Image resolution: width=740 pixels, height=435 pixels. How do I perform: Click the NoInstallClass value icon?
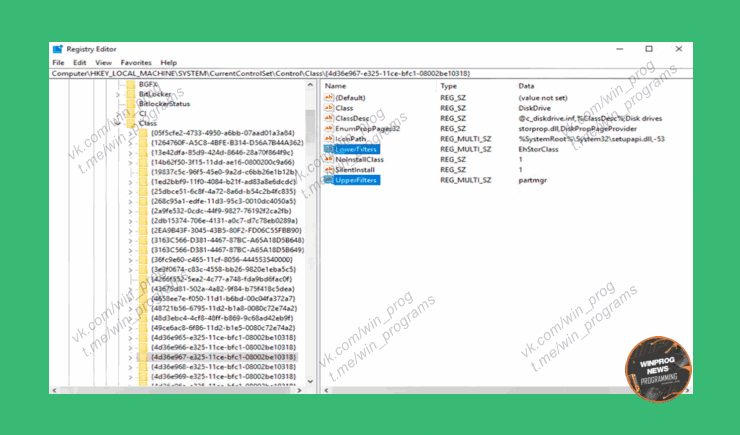coord(329,159)
